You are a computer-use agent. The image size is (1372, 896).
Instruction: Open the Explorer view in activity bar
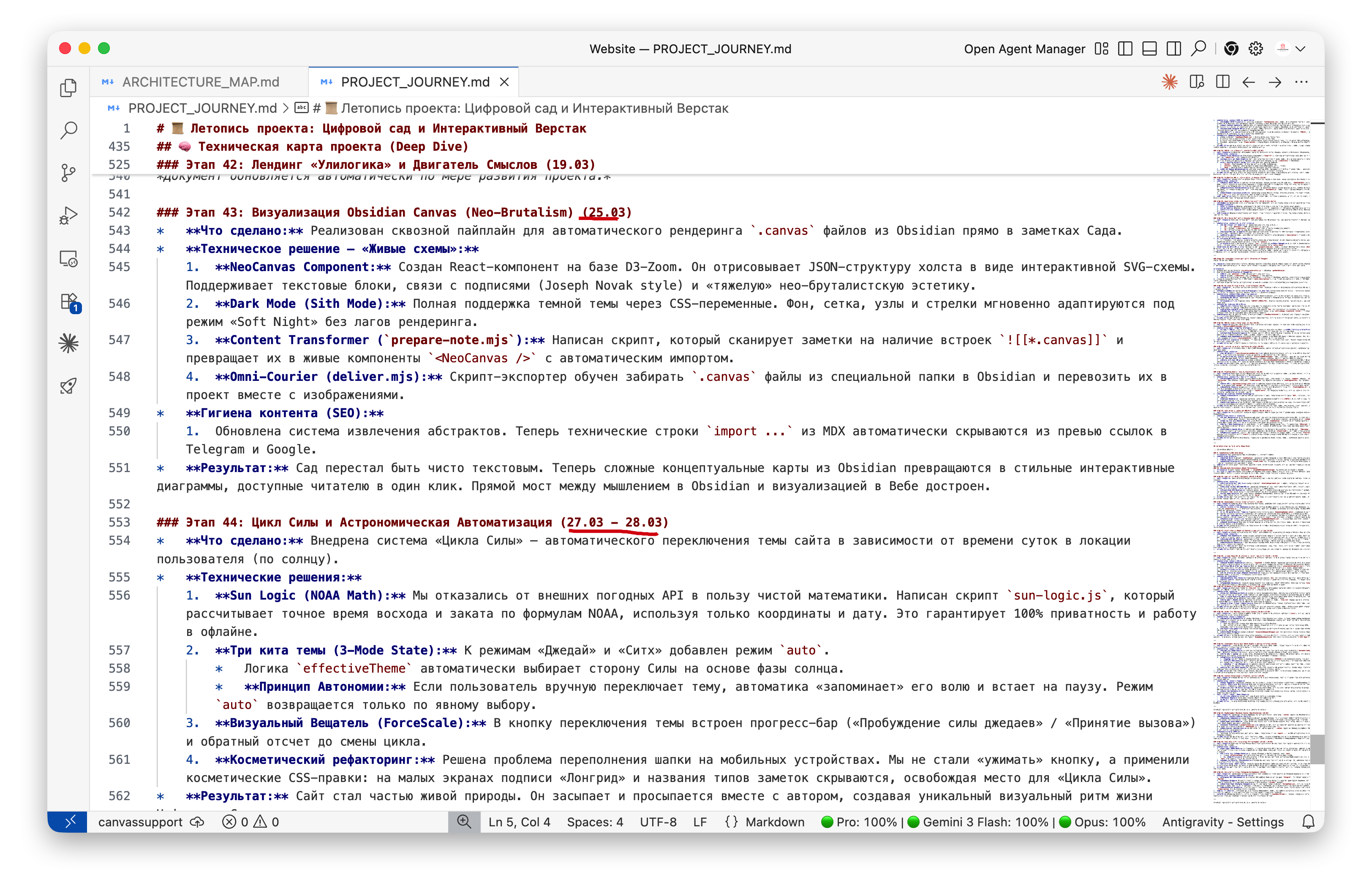68,87
